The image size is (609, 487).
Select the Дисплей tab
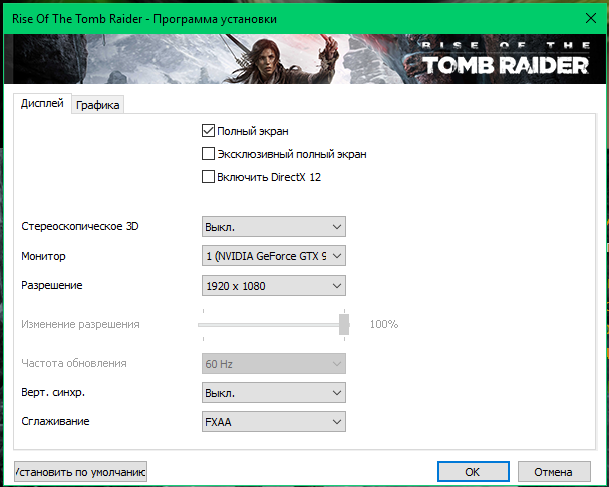coord(42,103)
